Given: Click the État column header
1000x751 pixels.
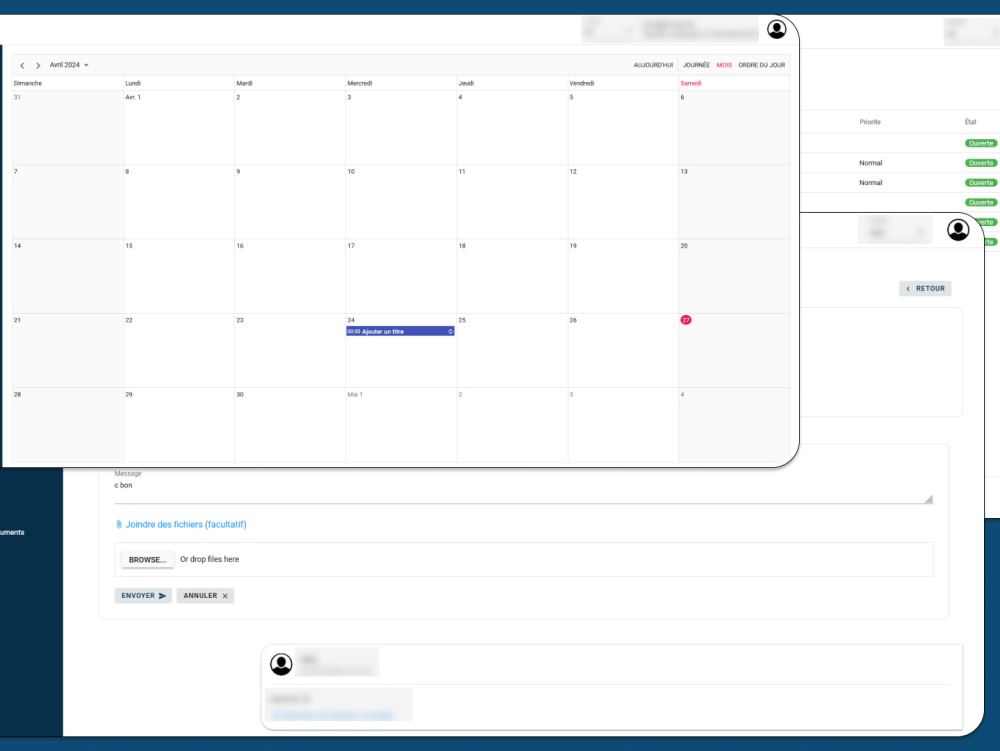Looking at the screenshot, I should (x=970, y=122).
